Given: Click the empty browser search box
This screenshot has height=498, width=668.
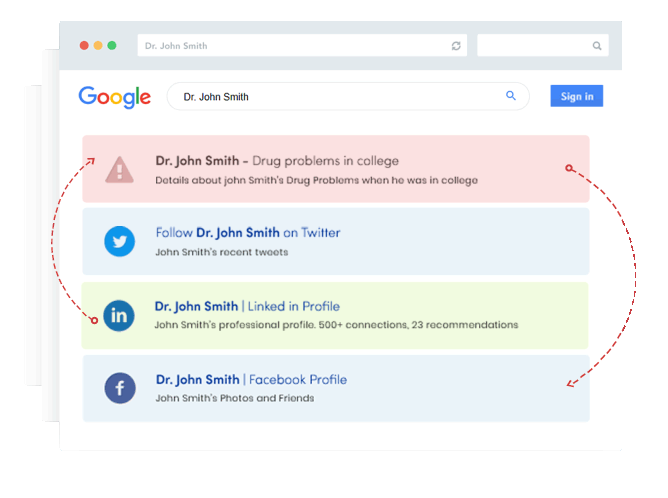Looking at the screenshot, I should tap(533, 46).
